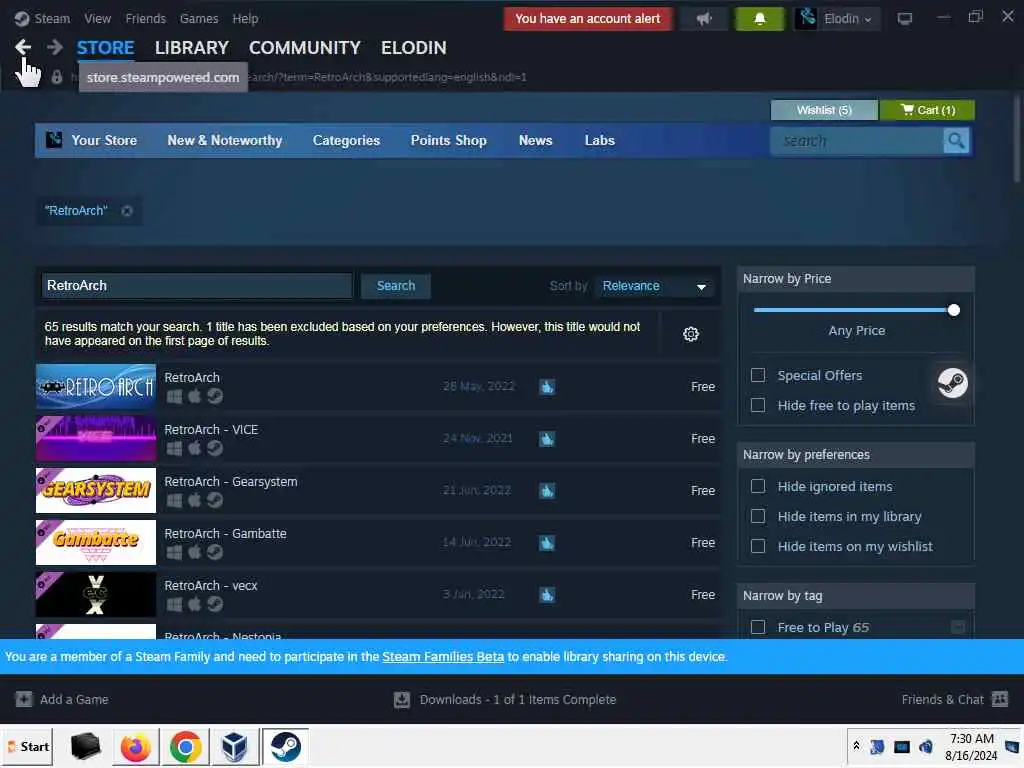Image resolution: width=1024 pixels, height=768 pixels.
Task: Click the RetroArch search term field
Action: point(197,286)
